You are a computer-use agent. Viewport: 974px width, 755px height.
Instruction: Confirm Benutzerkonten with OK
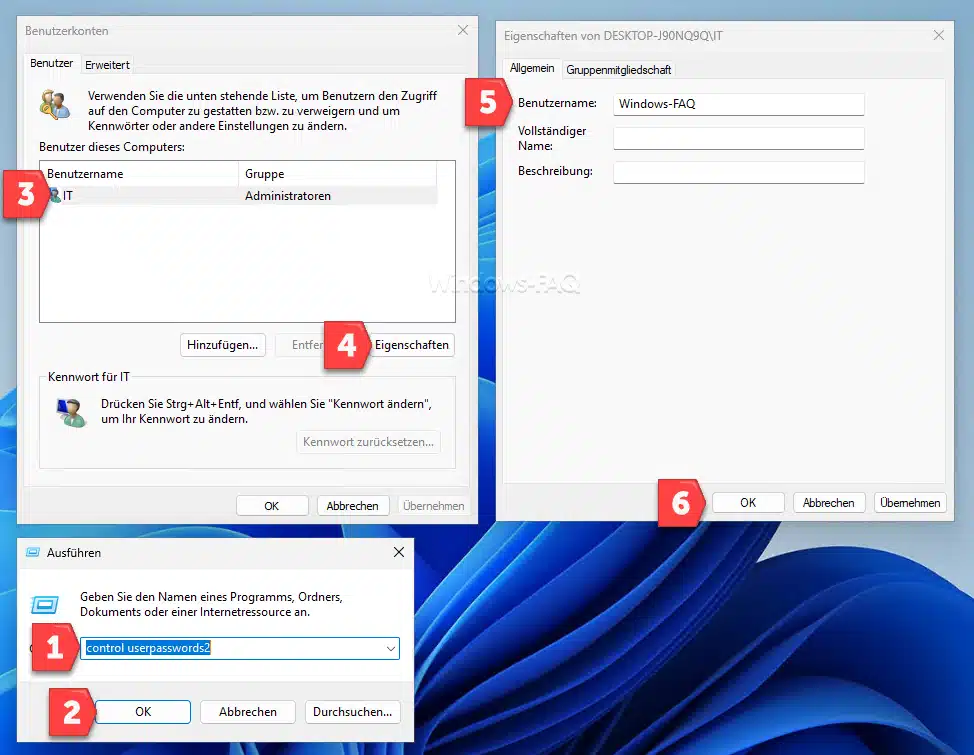(x=272, y=506)
